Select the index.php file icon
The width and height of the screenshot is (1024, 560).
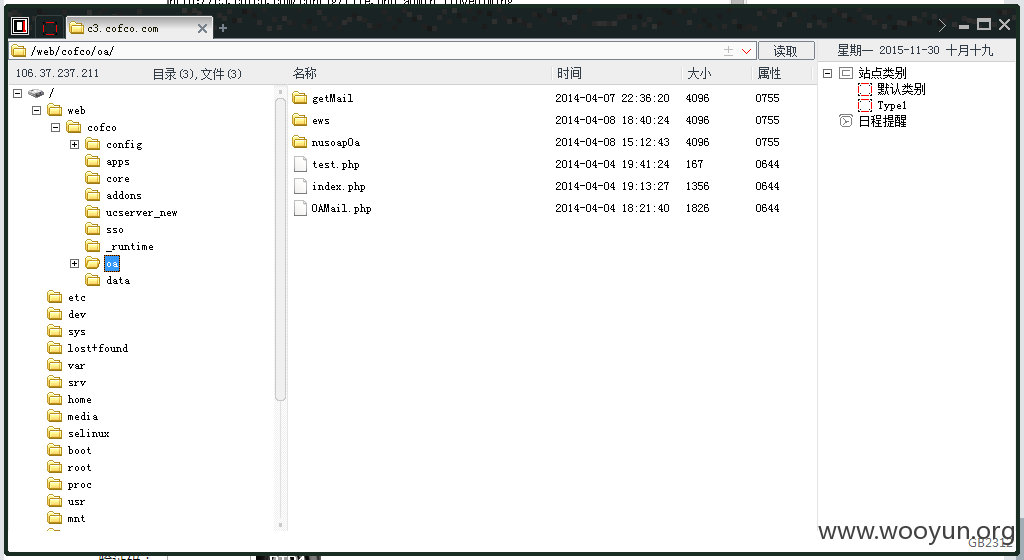click(300, 186)
